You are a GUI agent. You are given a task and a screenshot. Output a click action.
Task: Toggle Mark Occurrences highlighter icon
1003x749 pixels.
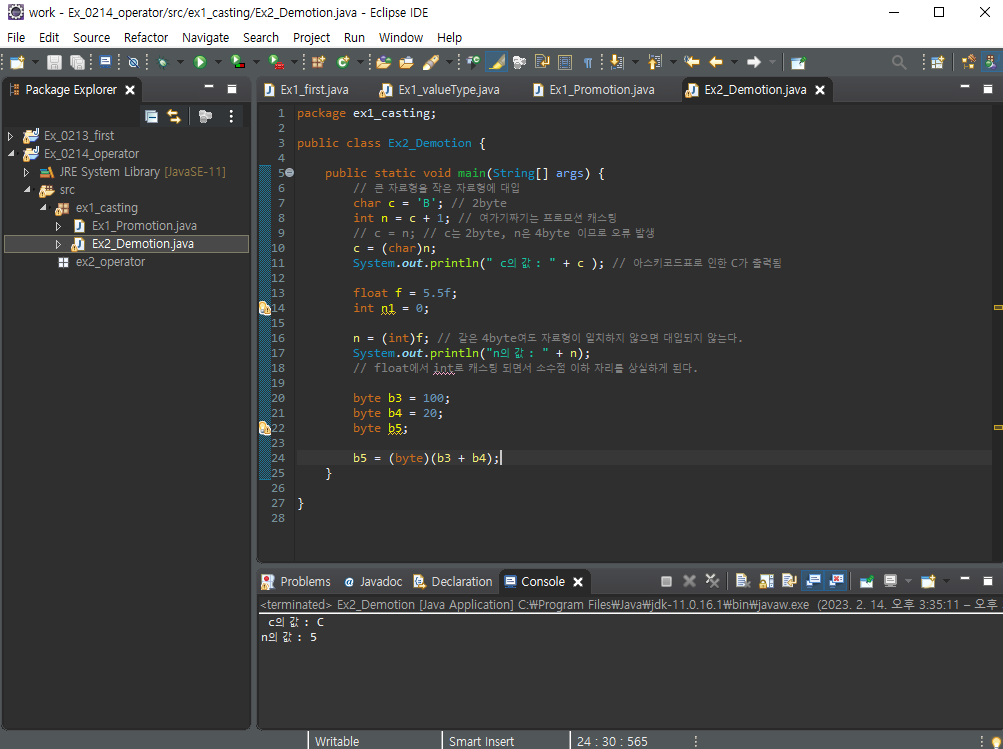coord(496,62)
